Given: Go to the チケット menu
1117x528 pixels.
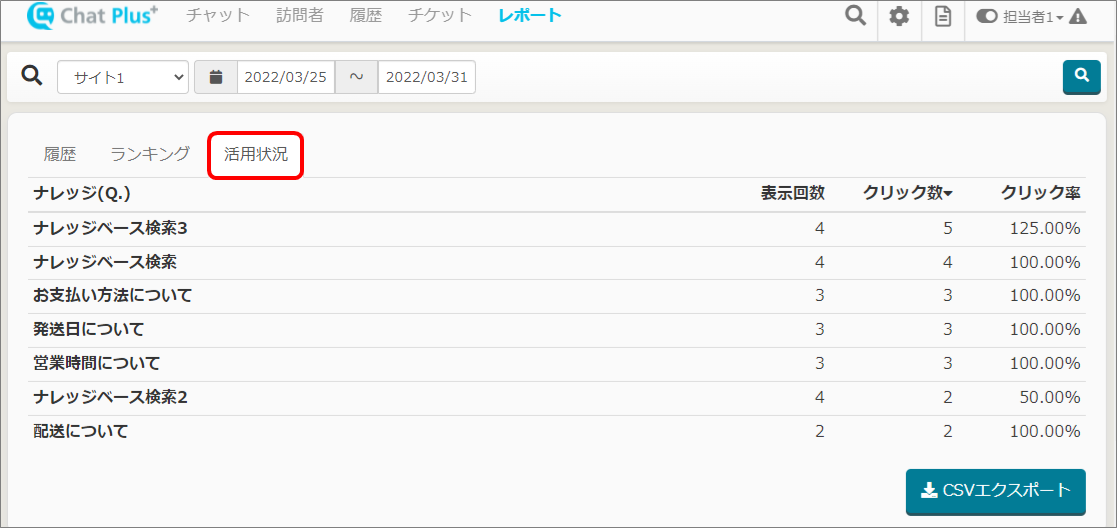Looking at the screenshot, I should 440,15.
